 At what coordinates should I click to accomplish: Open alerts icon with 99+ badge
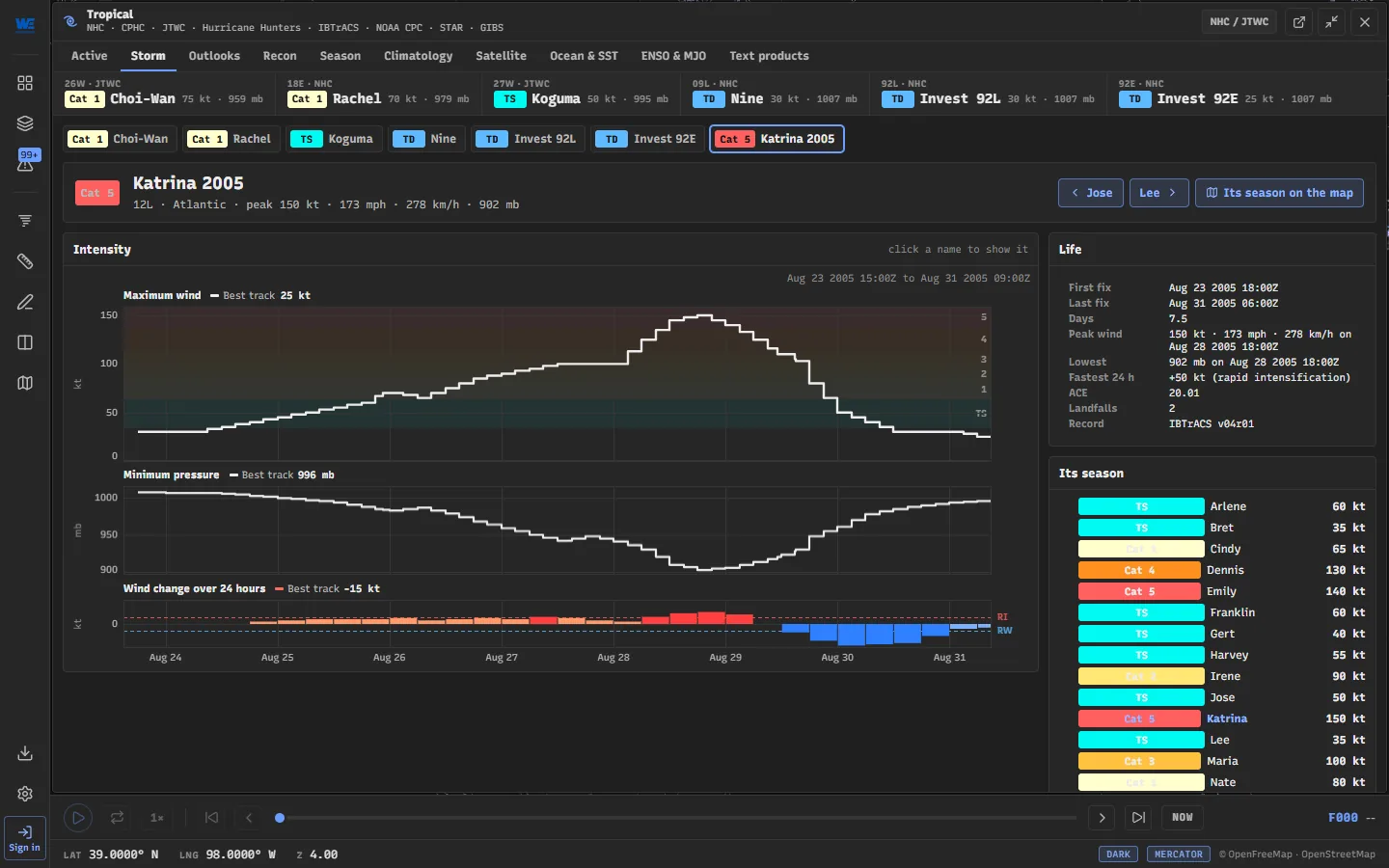pos(25,161)
